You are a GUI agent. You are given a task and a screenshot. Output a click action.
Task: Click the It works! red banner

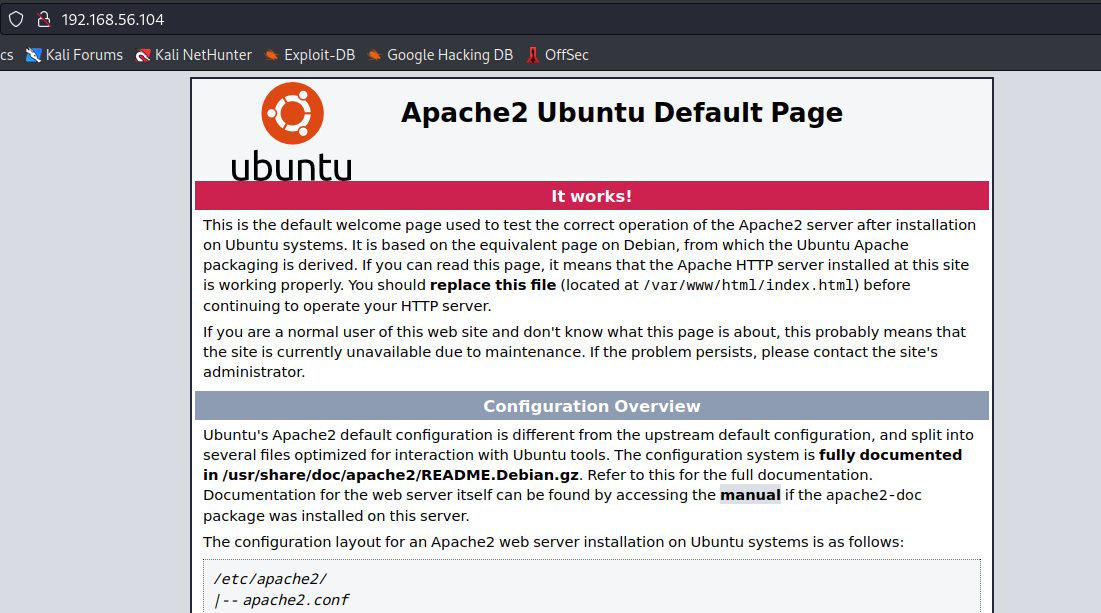click(592, 196)
